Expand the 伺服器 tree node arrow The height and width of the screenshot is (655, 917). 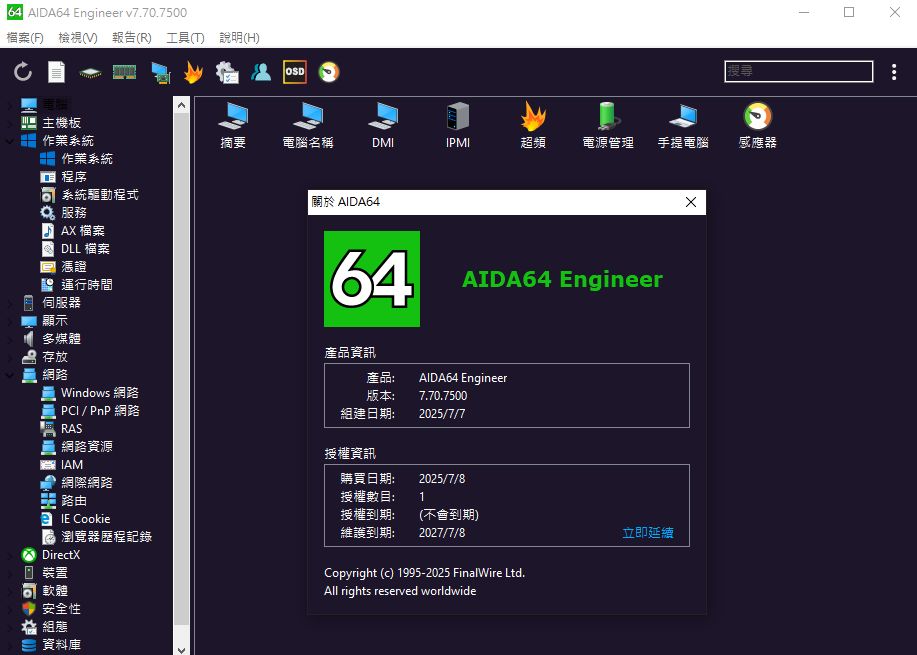click(x=9, y=303)
